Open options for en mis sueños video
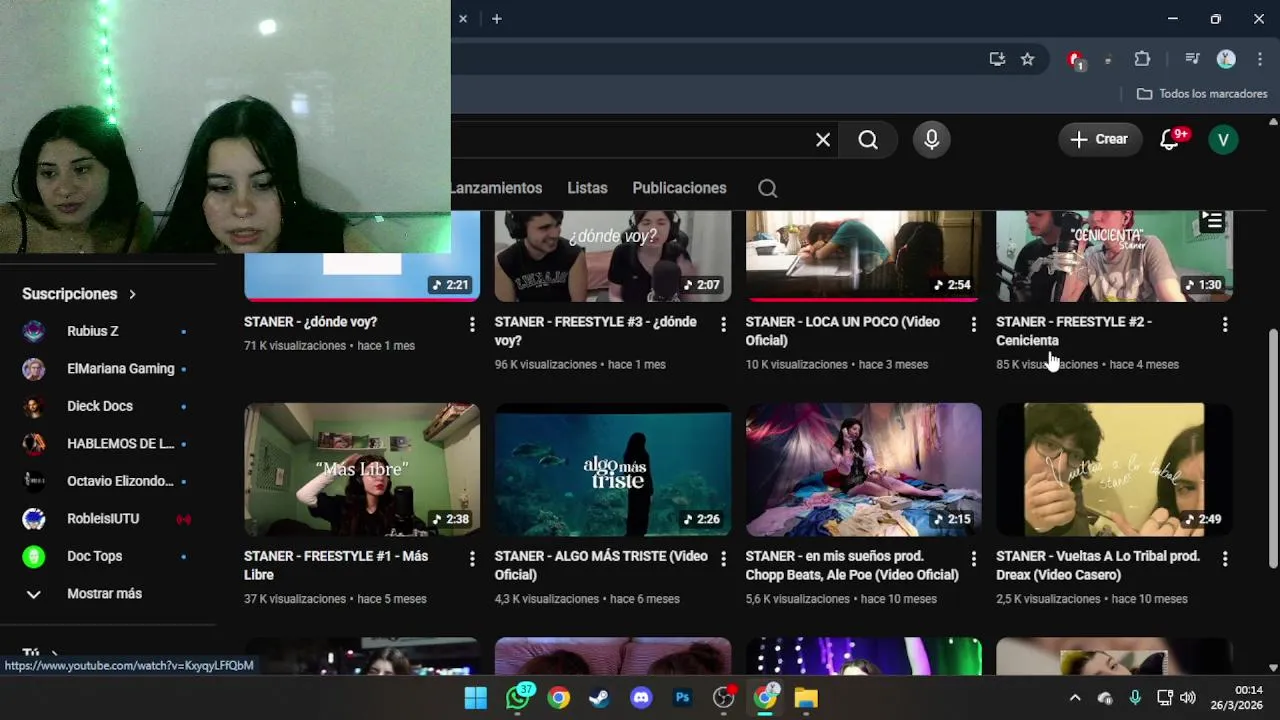1280x720 pixels. click(x=973, y=558)
